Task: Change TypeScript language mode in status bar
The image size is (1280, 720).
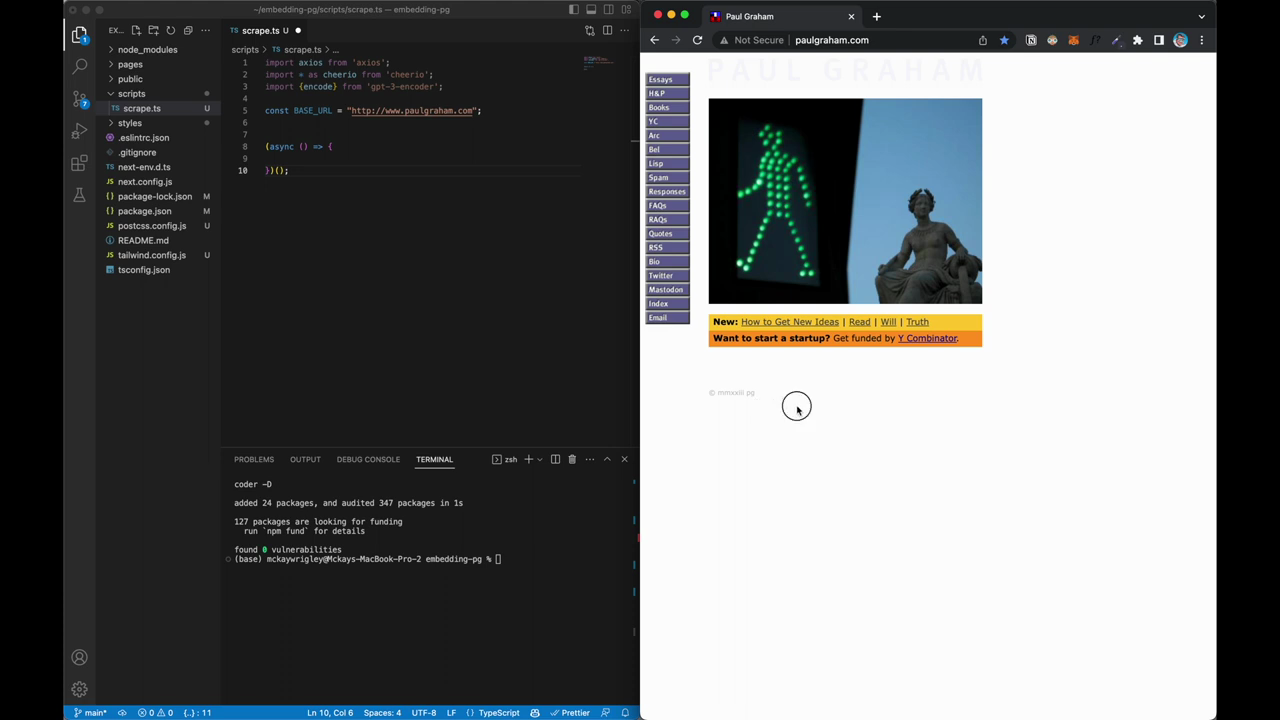Action: tap(499, 713)
